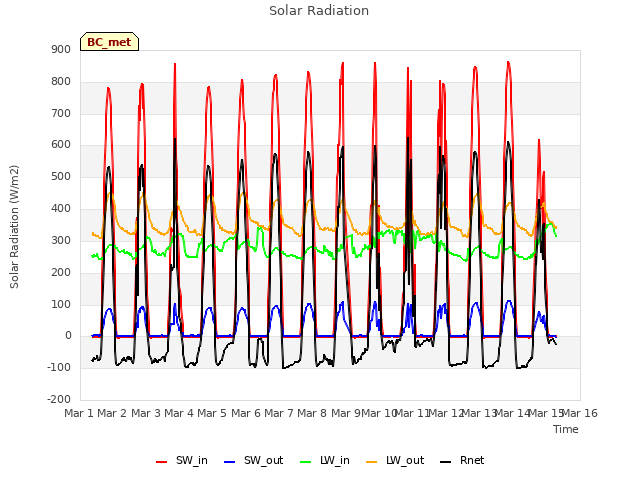Image resolution: width=640 pixels, height=480 pixels.
Task: Toggle the LW_out series in legend
Action: [395, 460]
